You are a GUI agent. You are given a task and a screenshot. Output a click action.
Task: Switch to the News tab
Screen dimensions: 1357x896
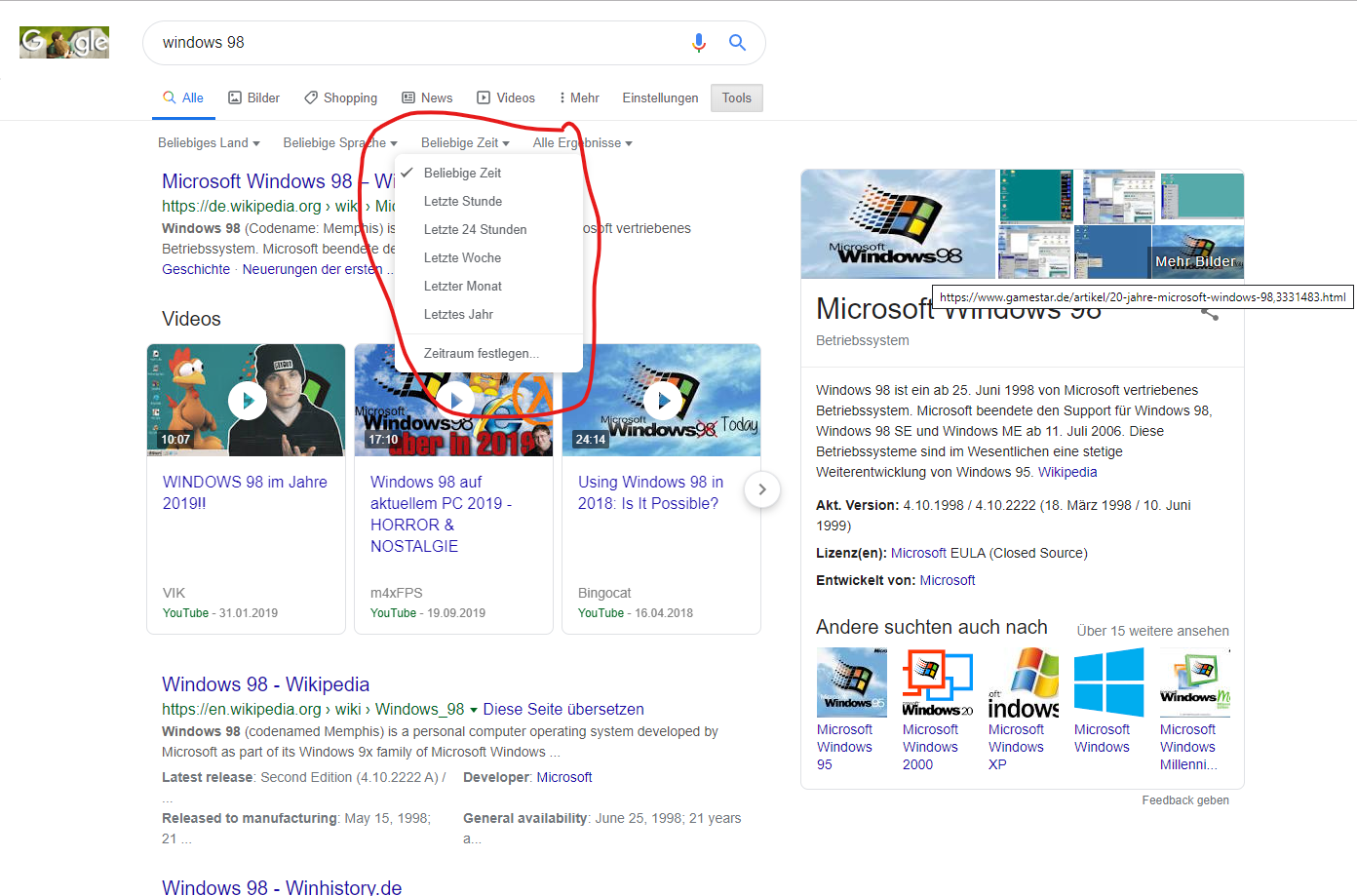coord(427,97)
